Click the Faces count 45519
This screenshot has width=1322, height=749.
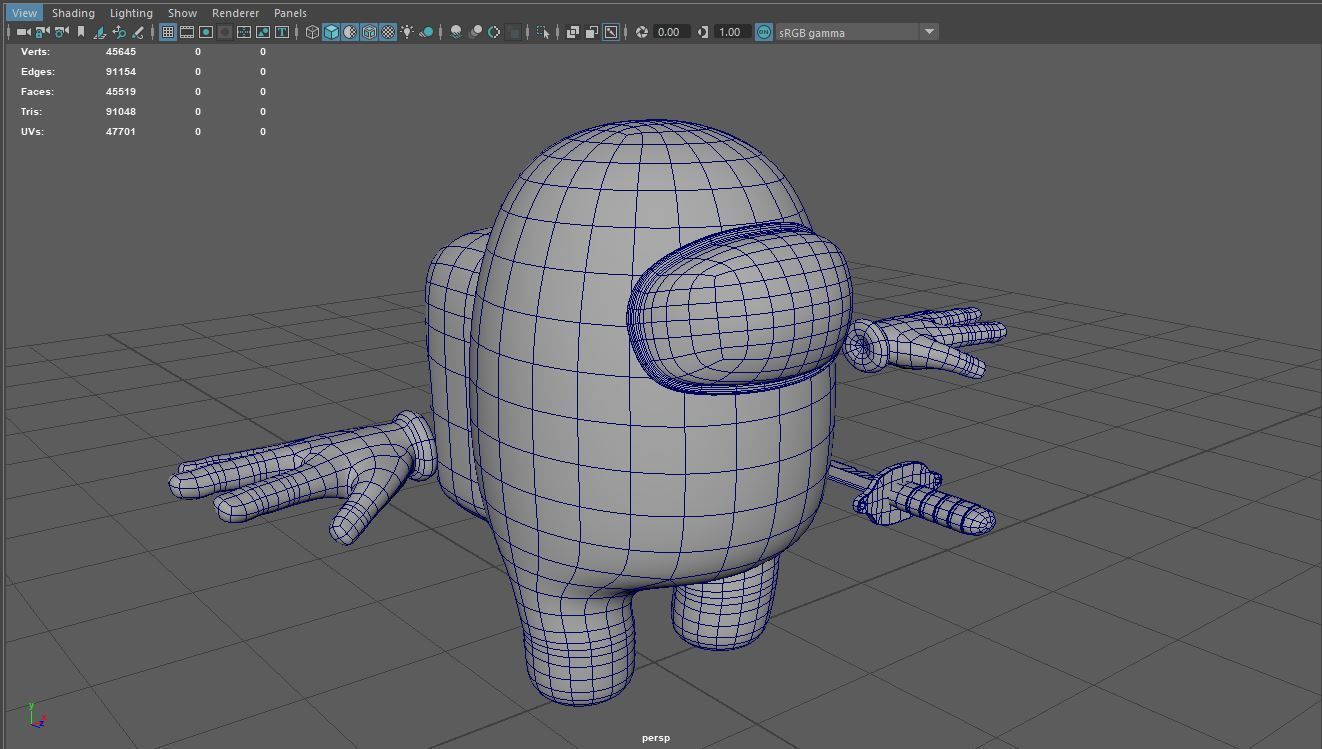tap(120, 91)
